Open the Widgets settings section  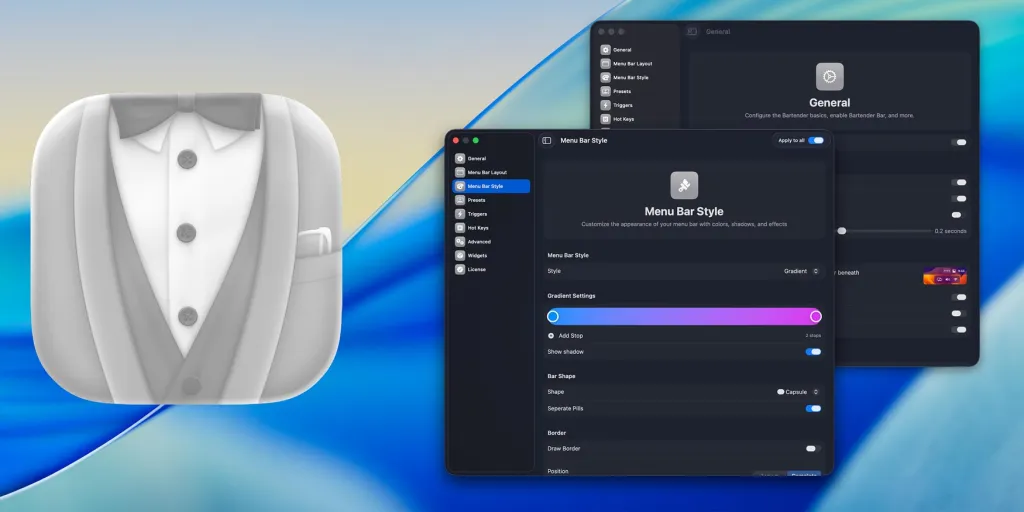coord(477,256)
